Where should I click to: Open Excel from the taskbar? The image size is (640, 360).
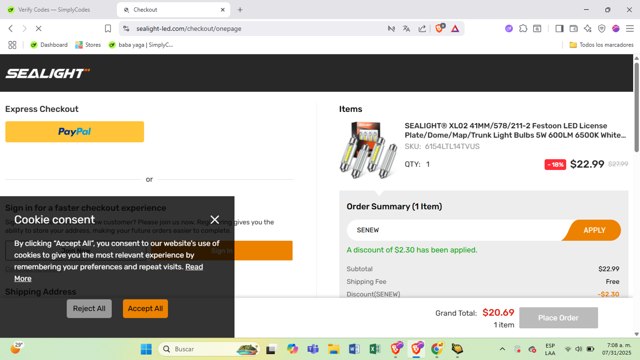point(375,349)
